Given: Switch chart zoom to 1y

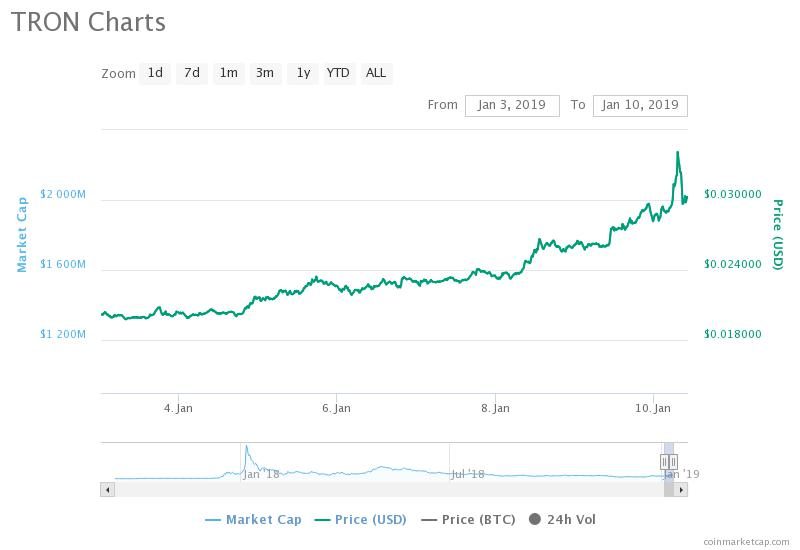Looking at the screenshot, I should [x=303, y=73].
